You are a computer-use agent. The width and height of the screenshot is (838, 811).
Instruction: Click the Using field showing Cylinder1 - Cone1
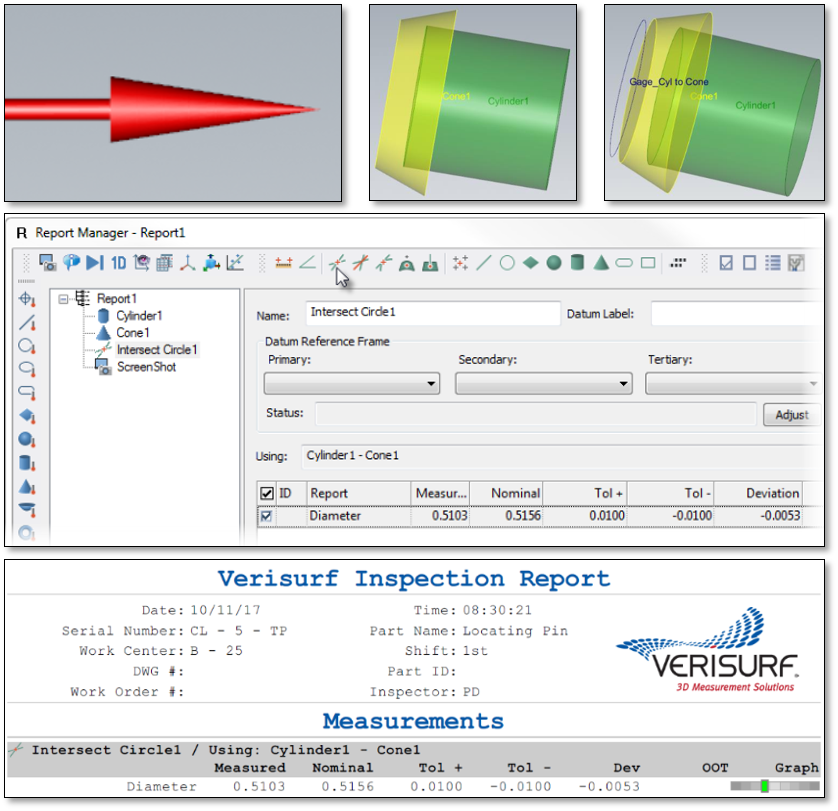click(x=561, y=456)
